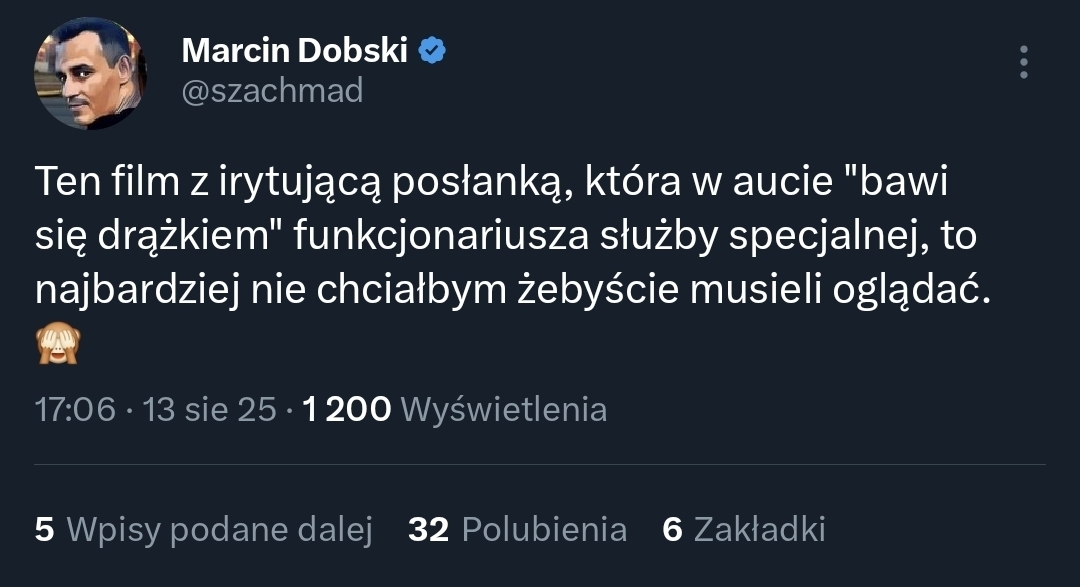The height and width of the screenshot is (587, 1080).
Task: Click the 17:06 timestamp
Action: point(75,409)
